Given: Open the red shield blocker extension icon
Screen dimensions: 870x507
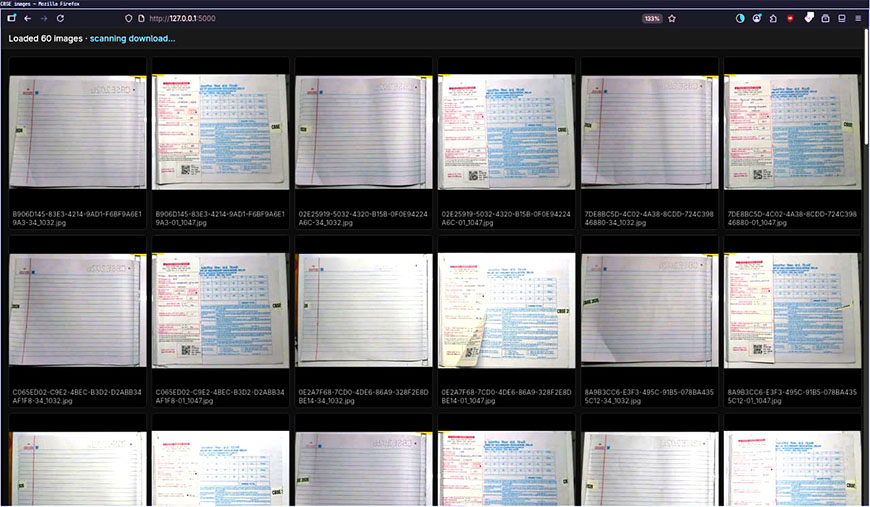Looking at the screenshot, I should (790, 18).
